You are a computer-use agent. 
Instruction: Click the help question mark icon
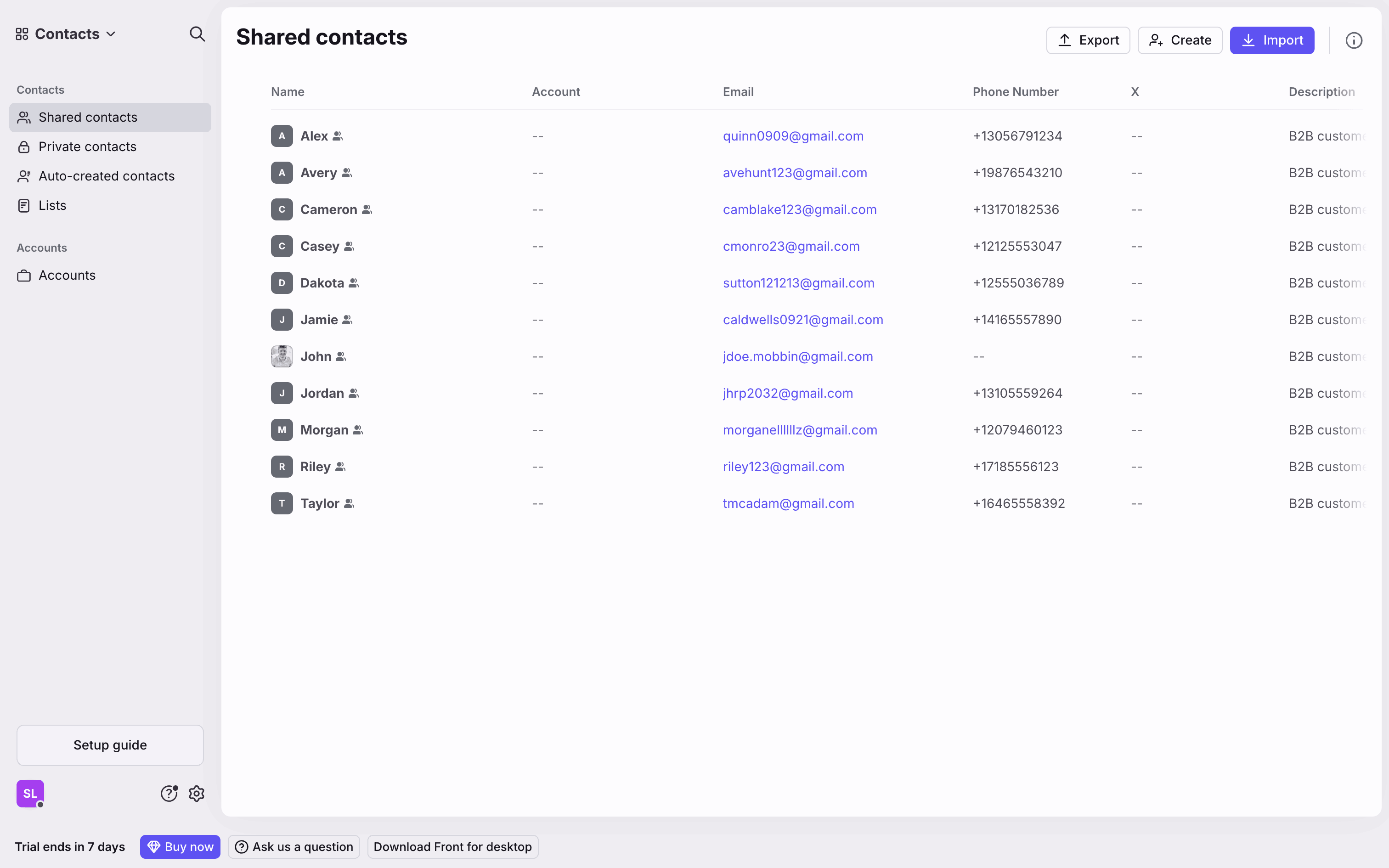[x=169, y=794]
